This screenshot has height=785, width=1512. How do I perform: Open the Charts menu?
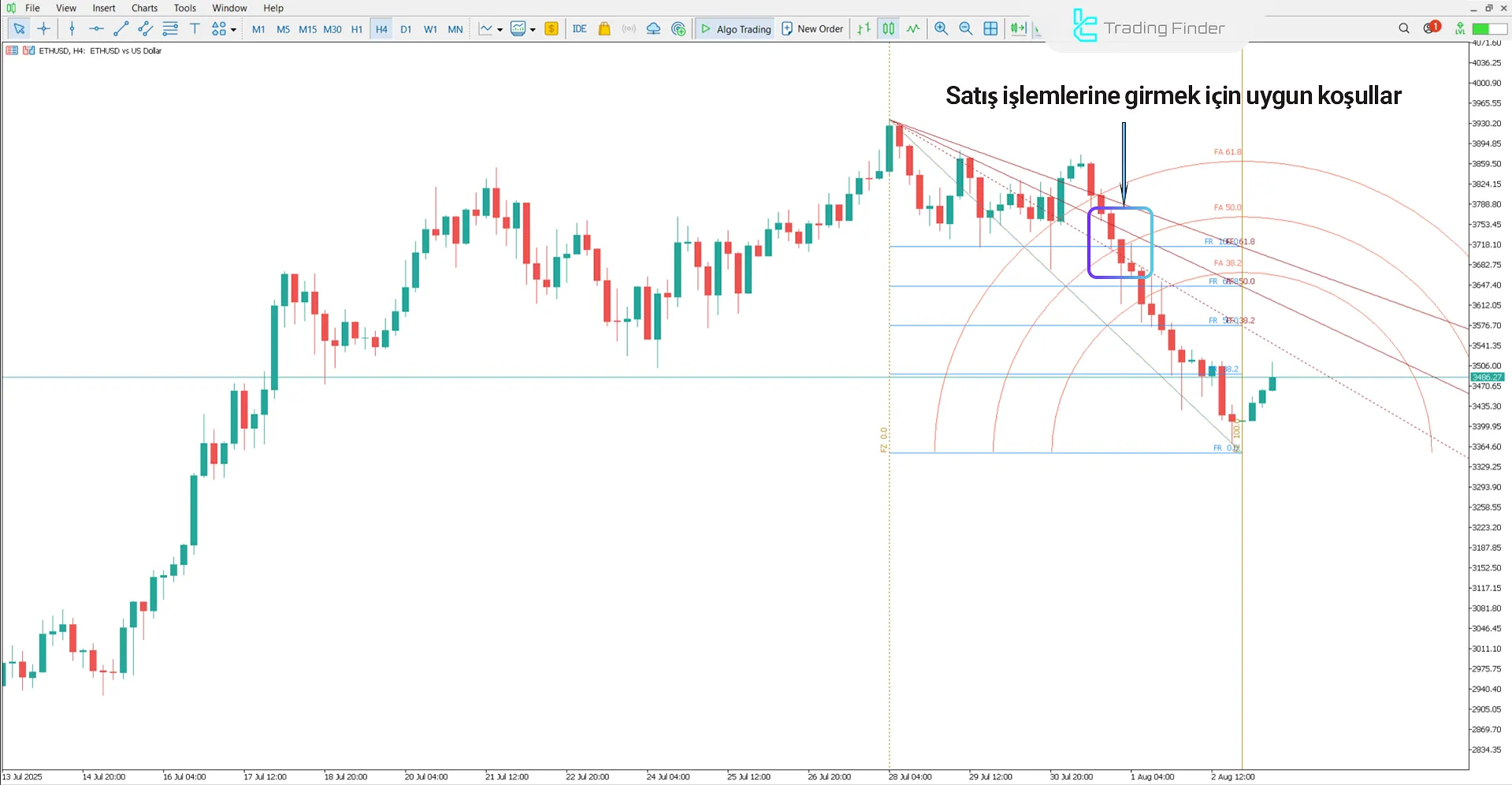[143, 8]
